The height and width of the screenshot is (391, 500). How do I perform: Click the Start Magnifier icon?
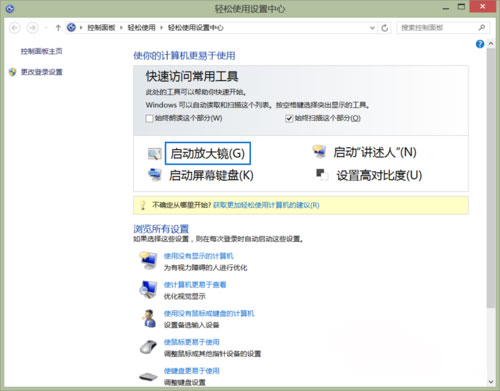click(154, 154)
